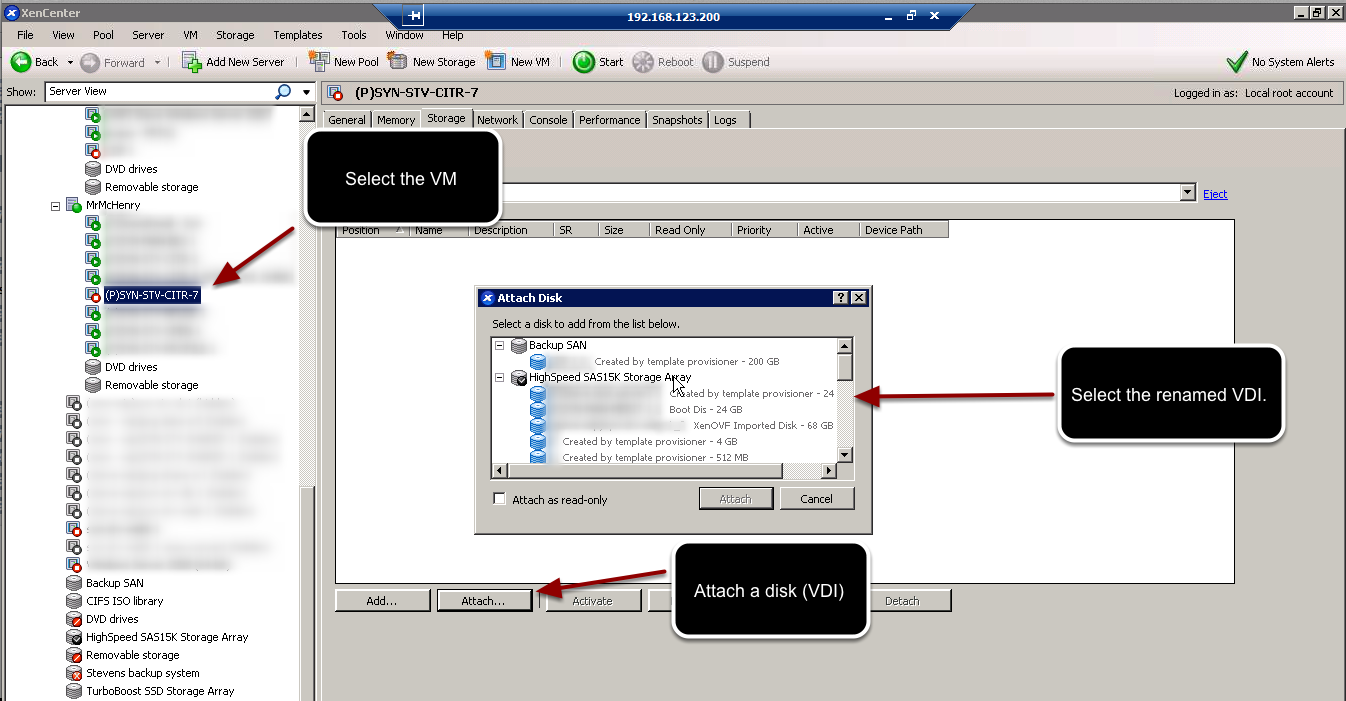
Task: Click the Activate button
Action: click(592, 601)
